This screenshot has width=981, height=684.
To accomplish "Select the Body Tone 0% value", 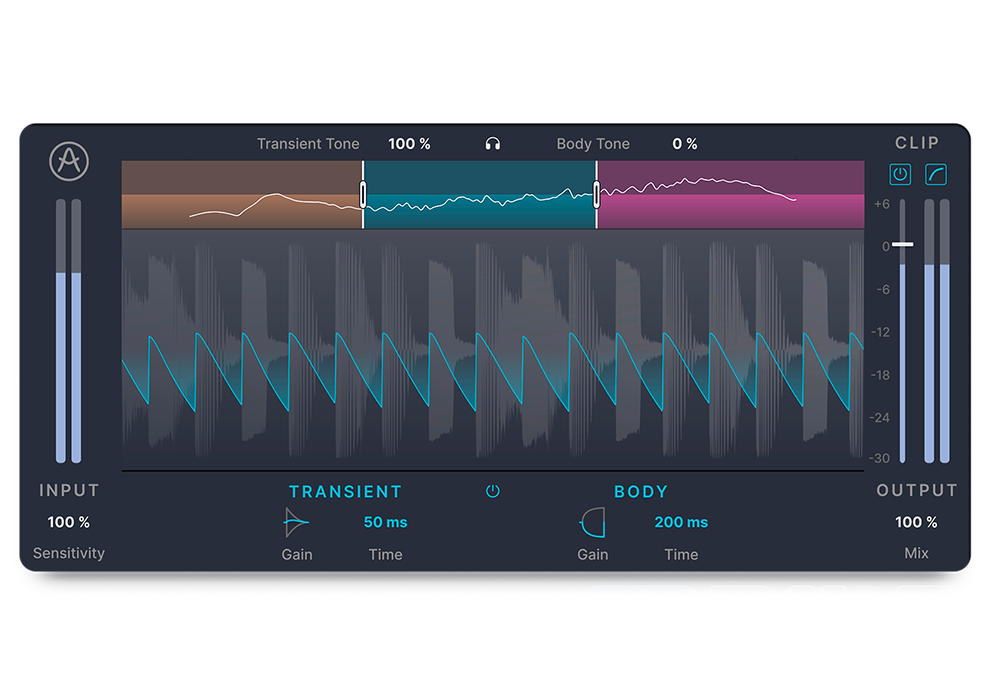I will point(685,143).
